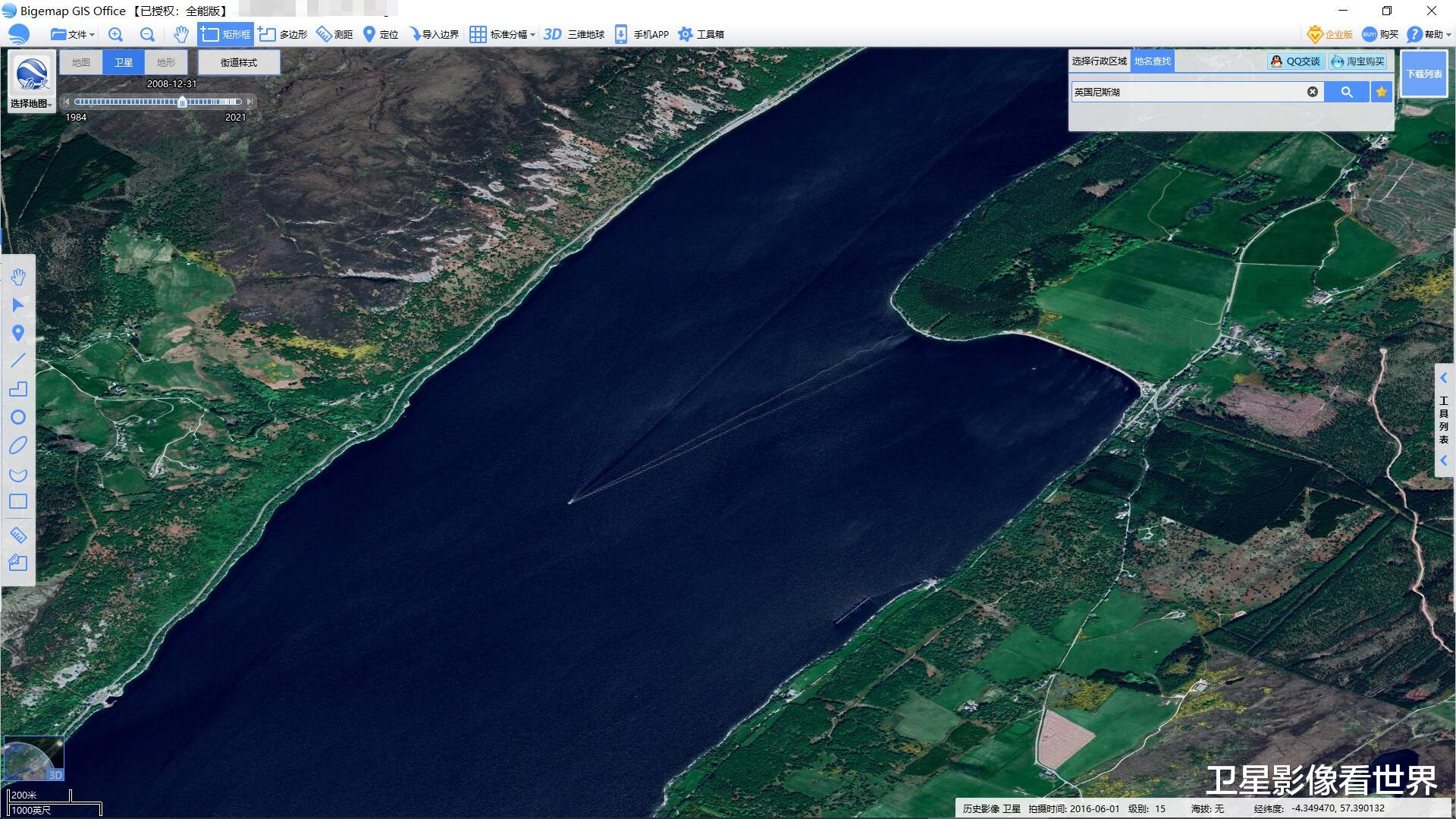
Task: Click the zoom in magnifier icon
Action: [x=115, y=34]
